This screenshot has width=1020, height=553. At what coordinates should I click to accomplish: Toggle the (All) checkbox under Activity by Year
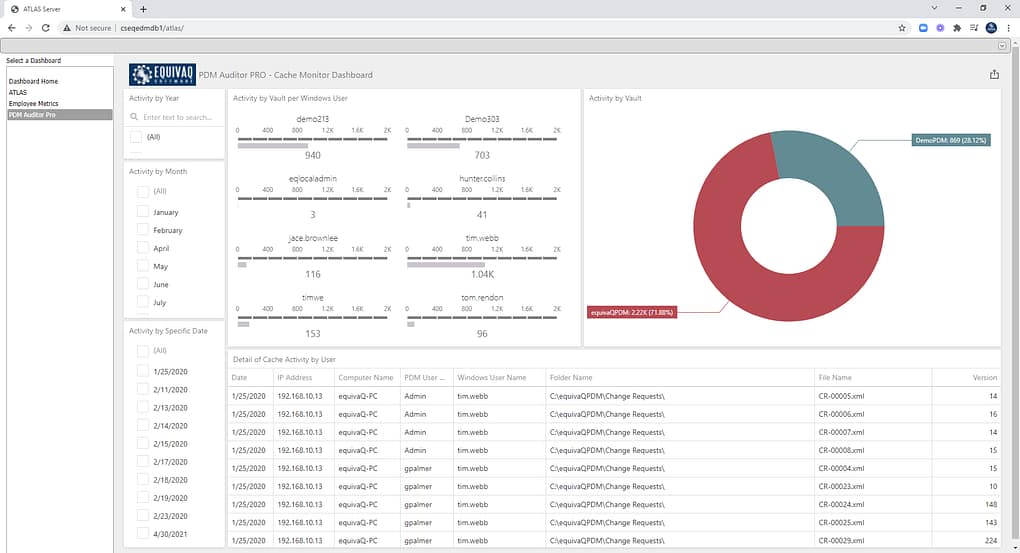pos(136,137)
